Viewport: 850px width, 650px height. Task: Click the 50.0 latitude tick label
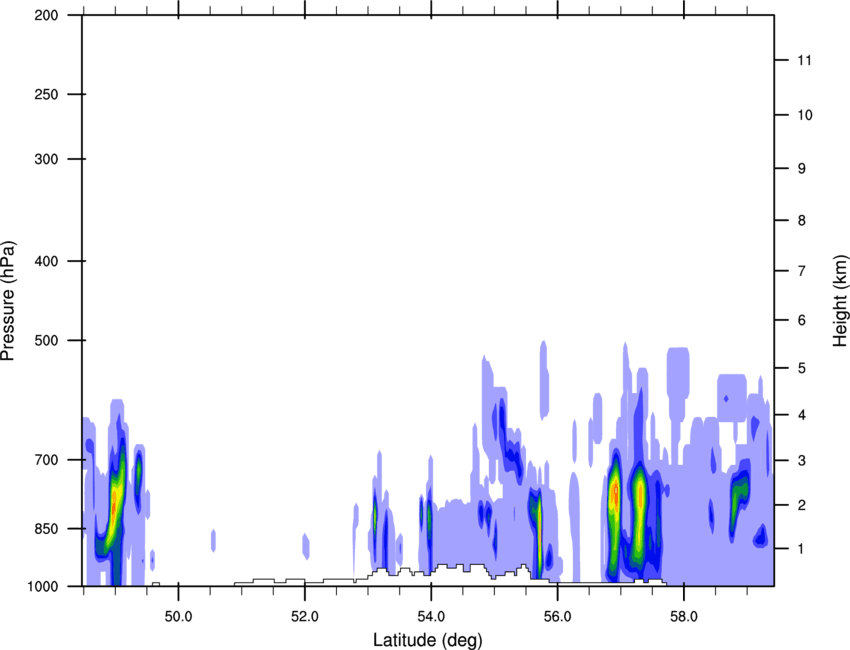tap(178, 617)
